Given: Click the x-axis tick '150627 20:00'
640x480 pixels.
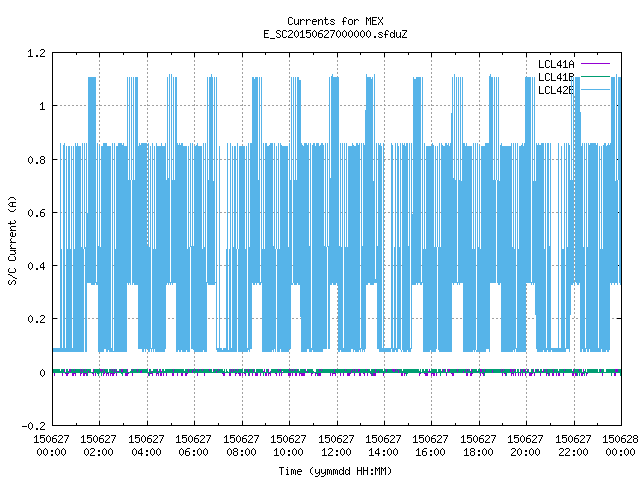Looking at the screenshot, I should [525, 446].
